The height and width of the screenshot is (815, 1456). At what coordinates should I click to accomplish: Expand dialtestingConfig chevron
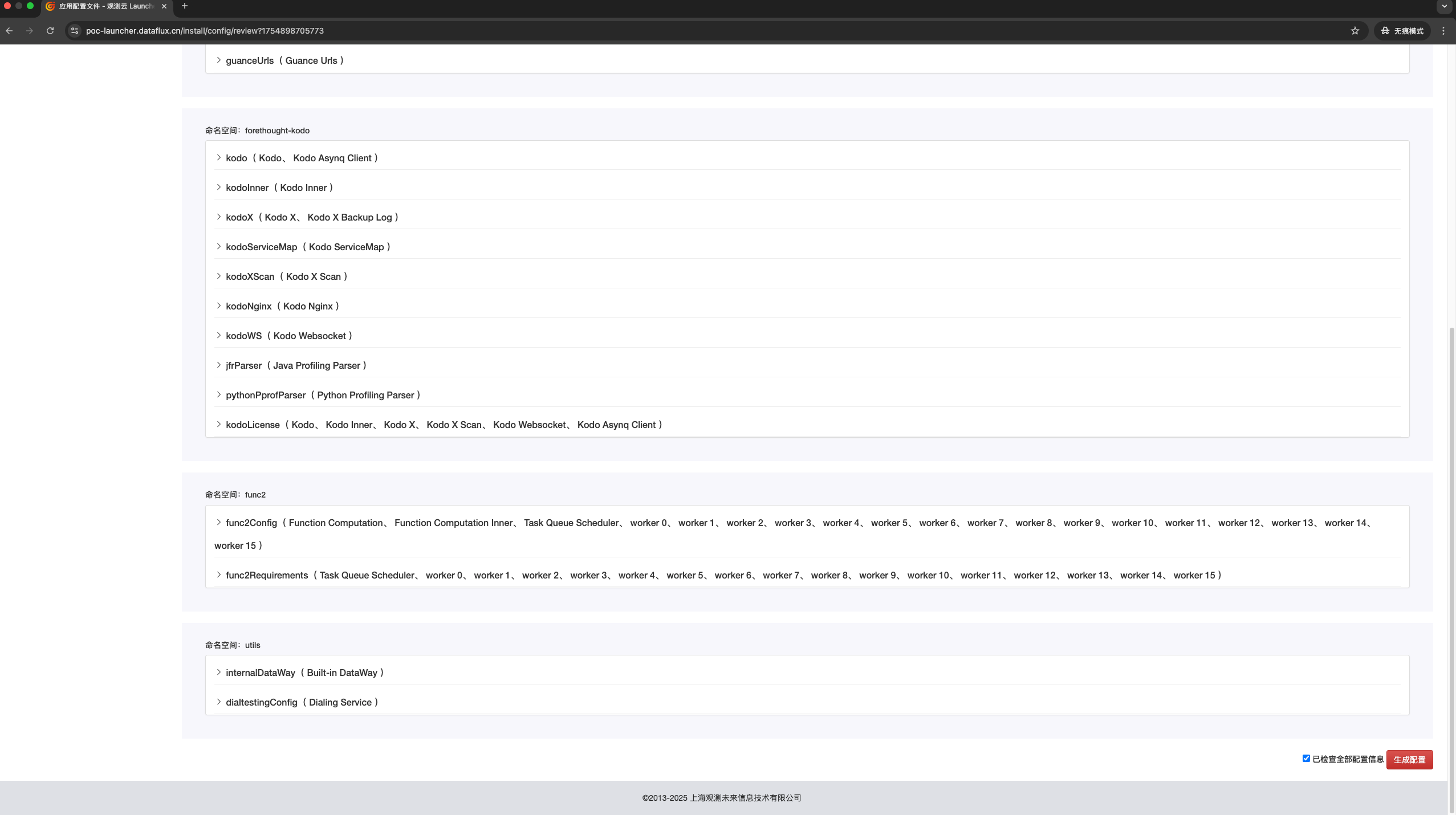click(218, 702)
